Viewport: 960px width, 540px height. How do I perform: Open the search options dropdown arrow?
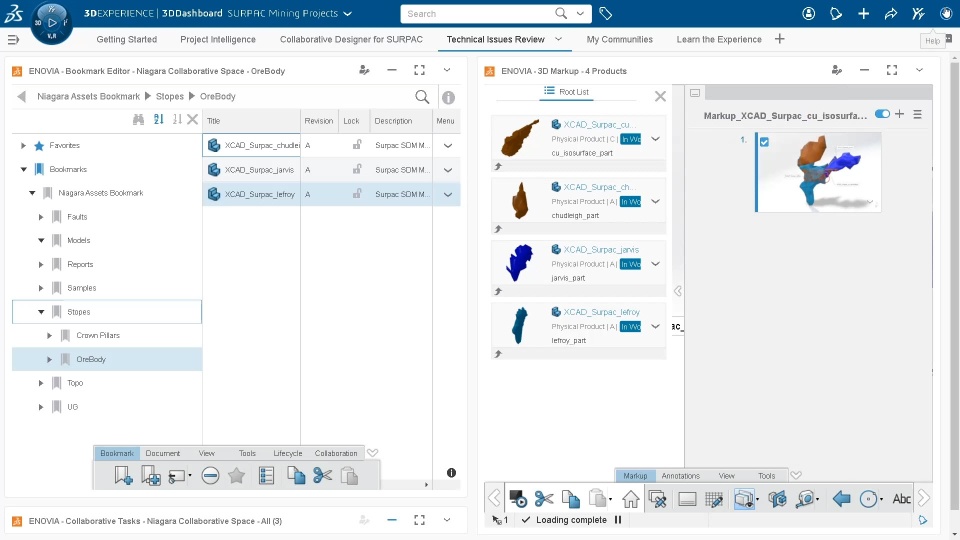pyautogui.click(x=580, y=13)
